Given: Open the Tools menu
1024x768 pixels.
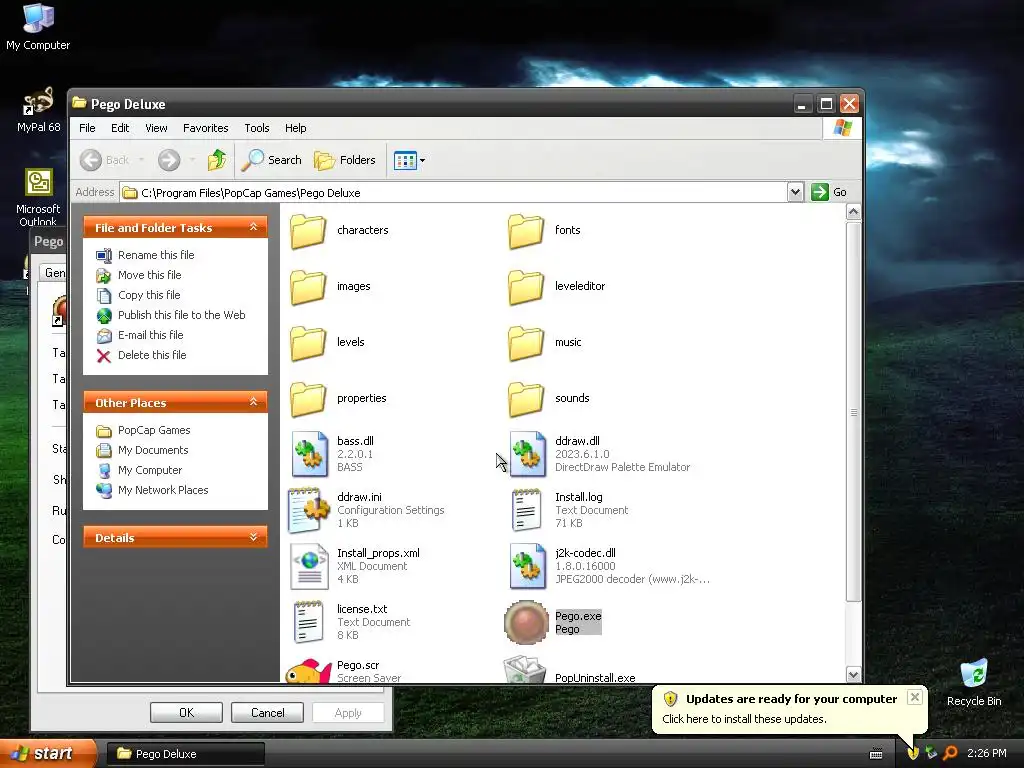Looking at the screenshot, I should [257, 128].
